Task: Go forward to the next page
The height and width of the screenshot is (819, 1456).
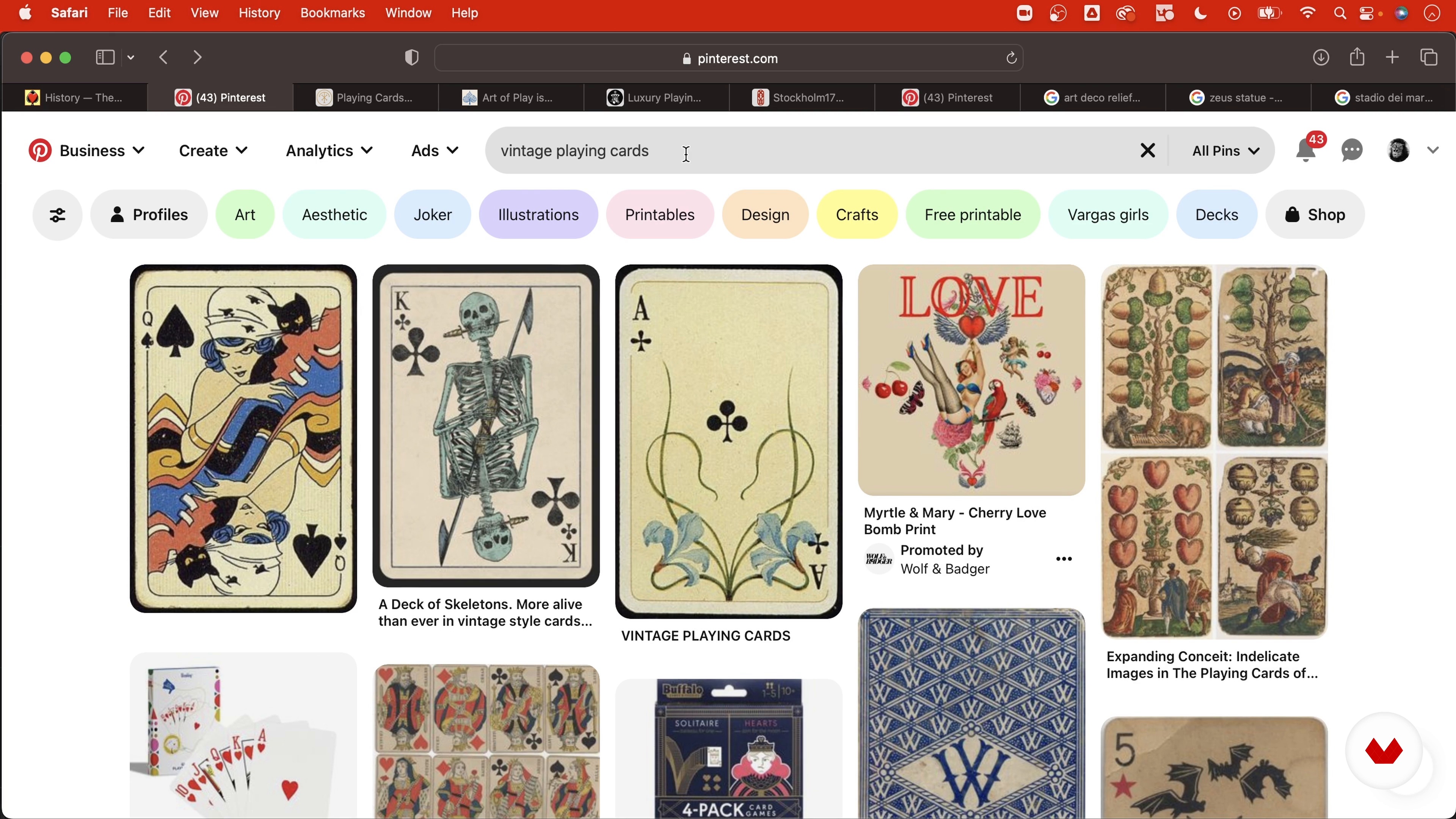Action: tap(197, 58)
